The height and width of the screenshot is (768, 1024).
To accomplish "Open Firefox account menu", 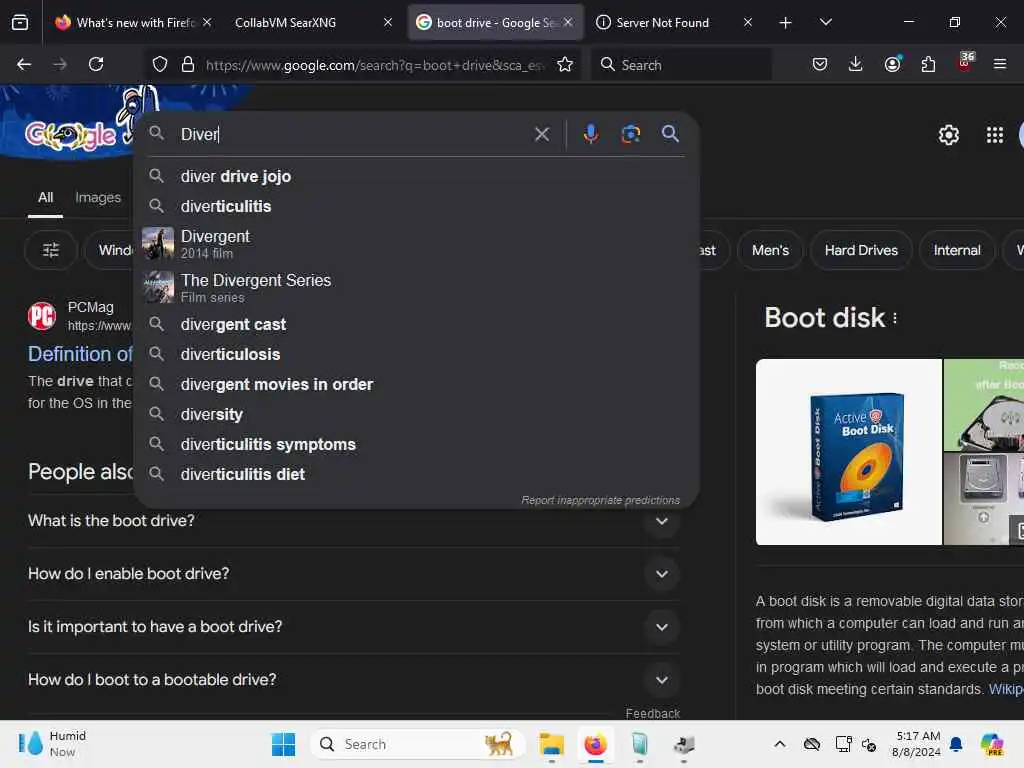I will 892,64.
